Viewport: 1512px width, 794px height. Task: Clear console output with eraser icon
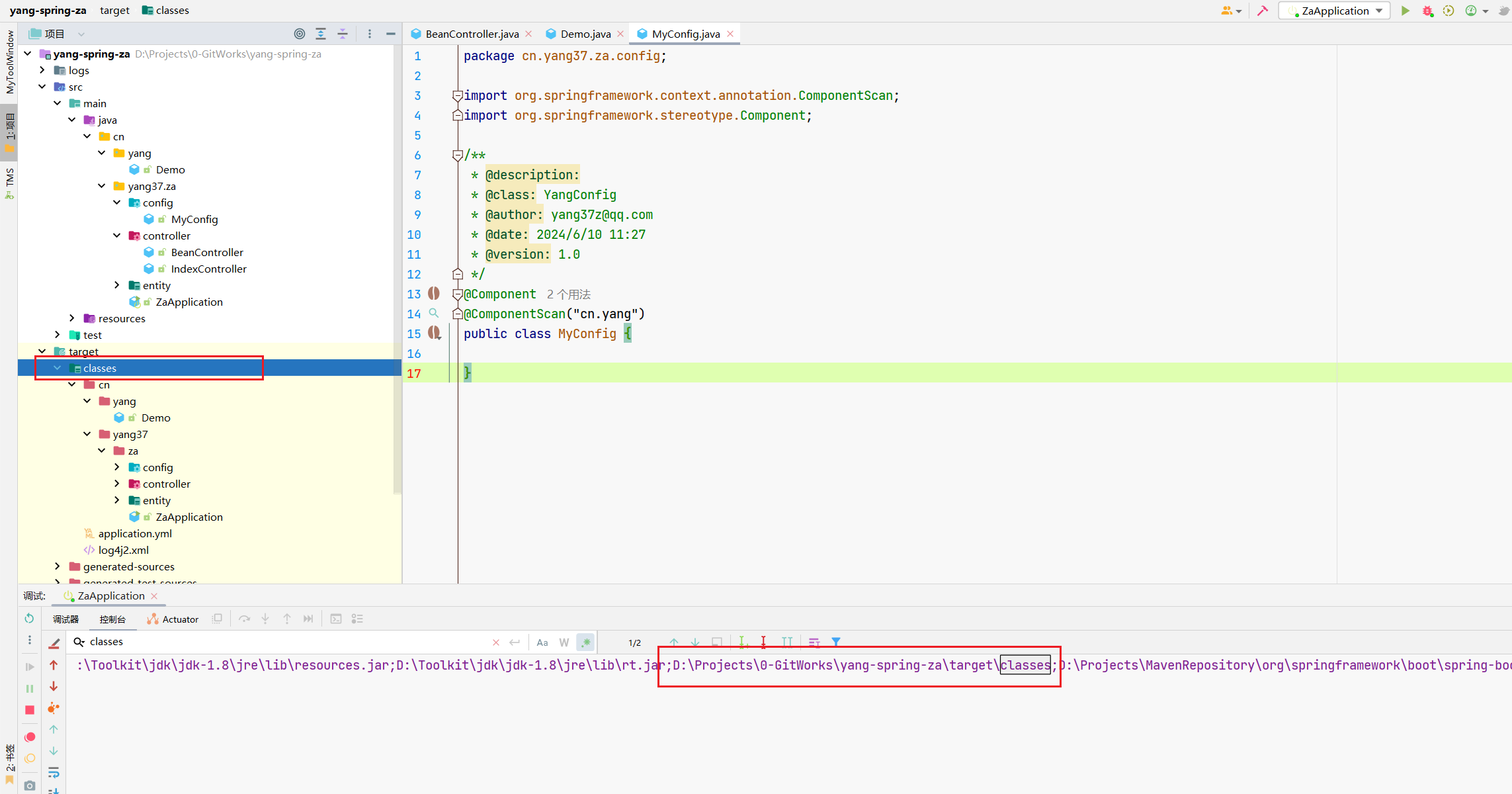click(54, 642)
